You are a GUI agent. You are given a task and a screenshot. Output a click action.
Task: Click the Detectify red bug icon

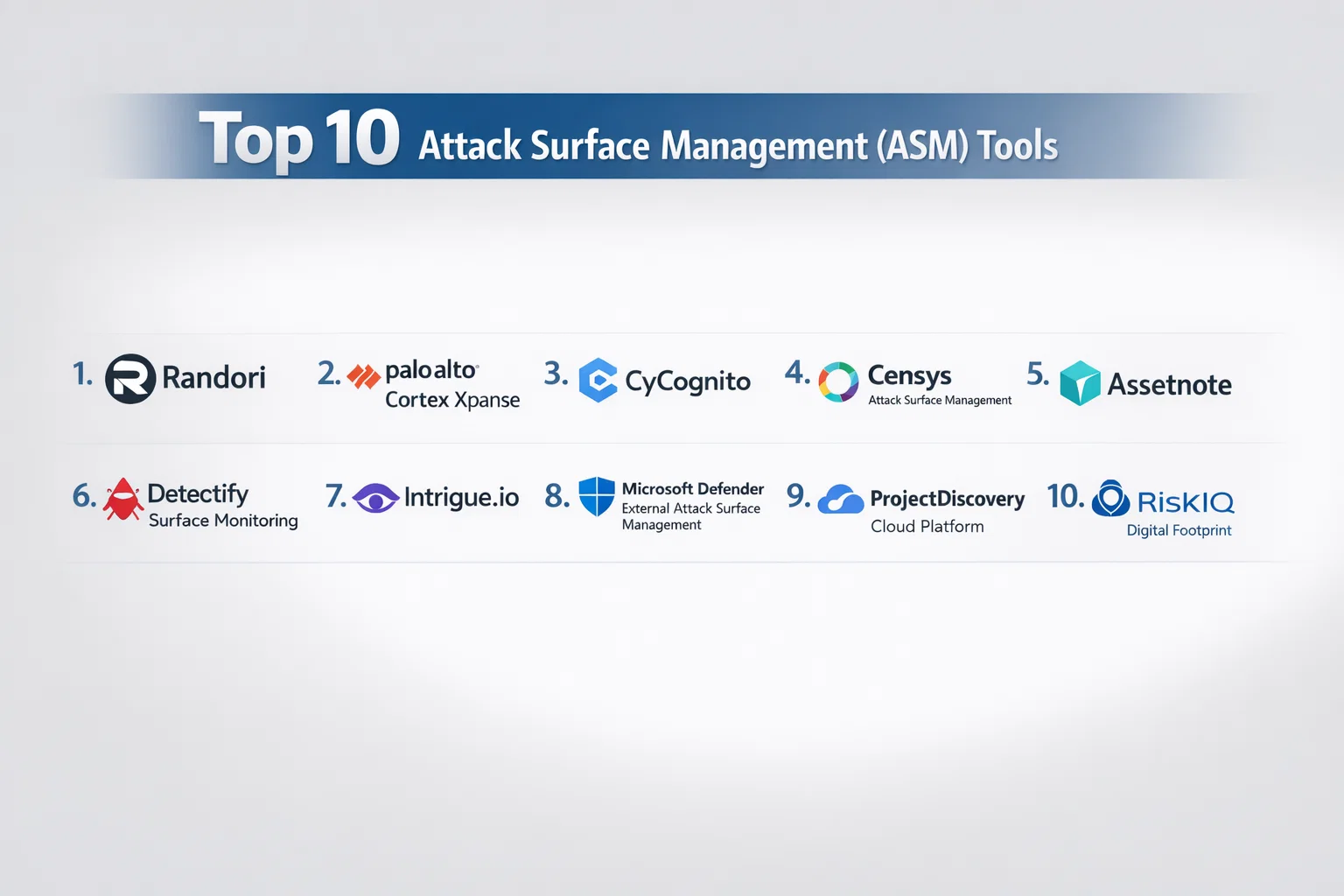[x=123, y=499]
